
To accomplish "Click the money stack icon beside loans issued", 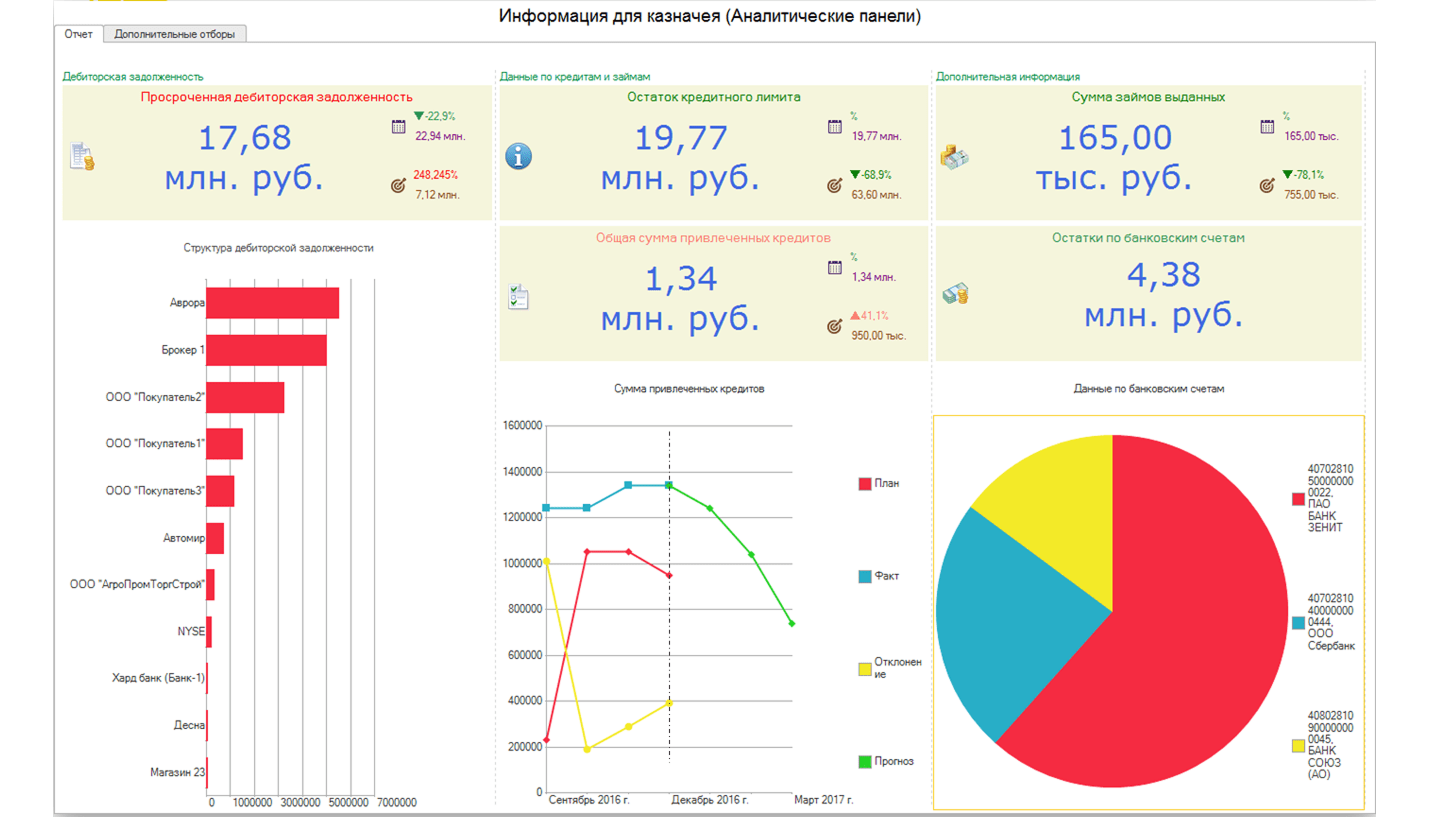I will tap(955, 156).
